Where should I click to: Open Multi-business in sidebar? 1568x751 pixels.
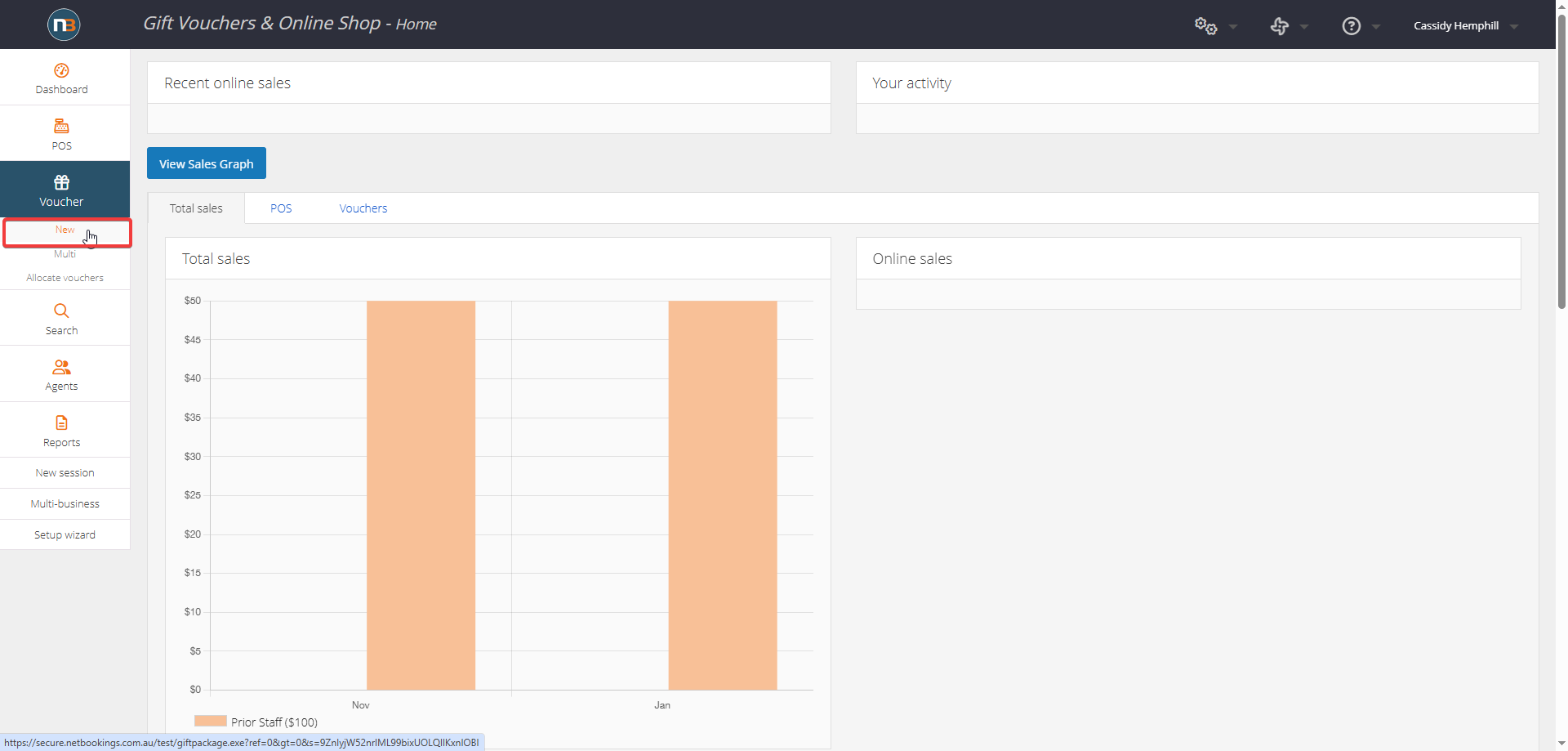[x=65, y=504]
